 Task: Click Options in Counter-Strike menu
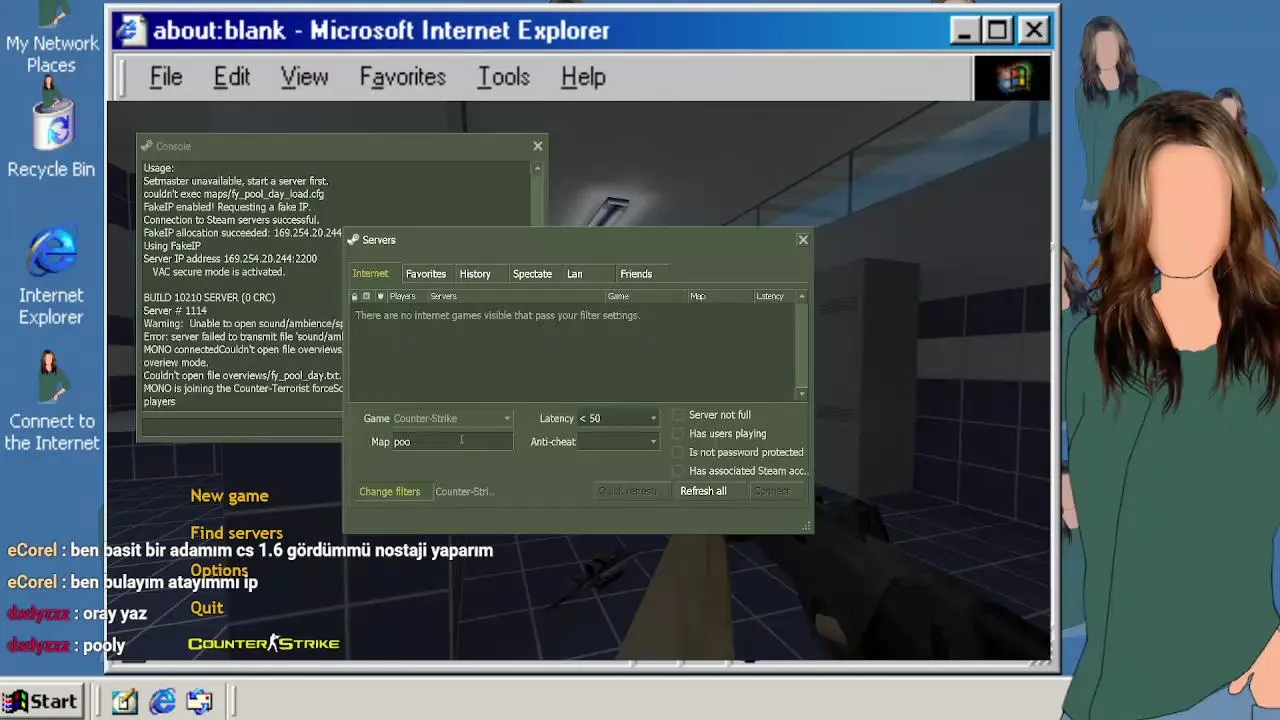click(219, 571)
